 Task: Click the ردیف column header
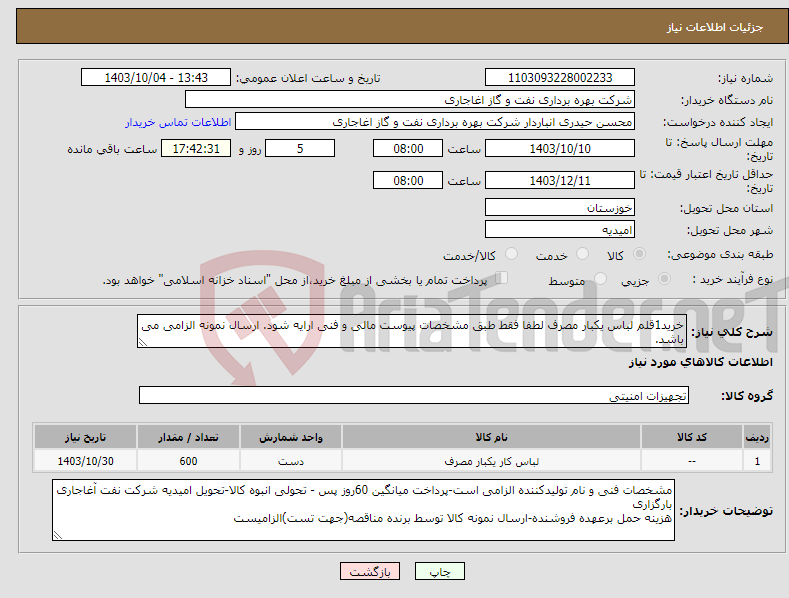click(757, 437)
